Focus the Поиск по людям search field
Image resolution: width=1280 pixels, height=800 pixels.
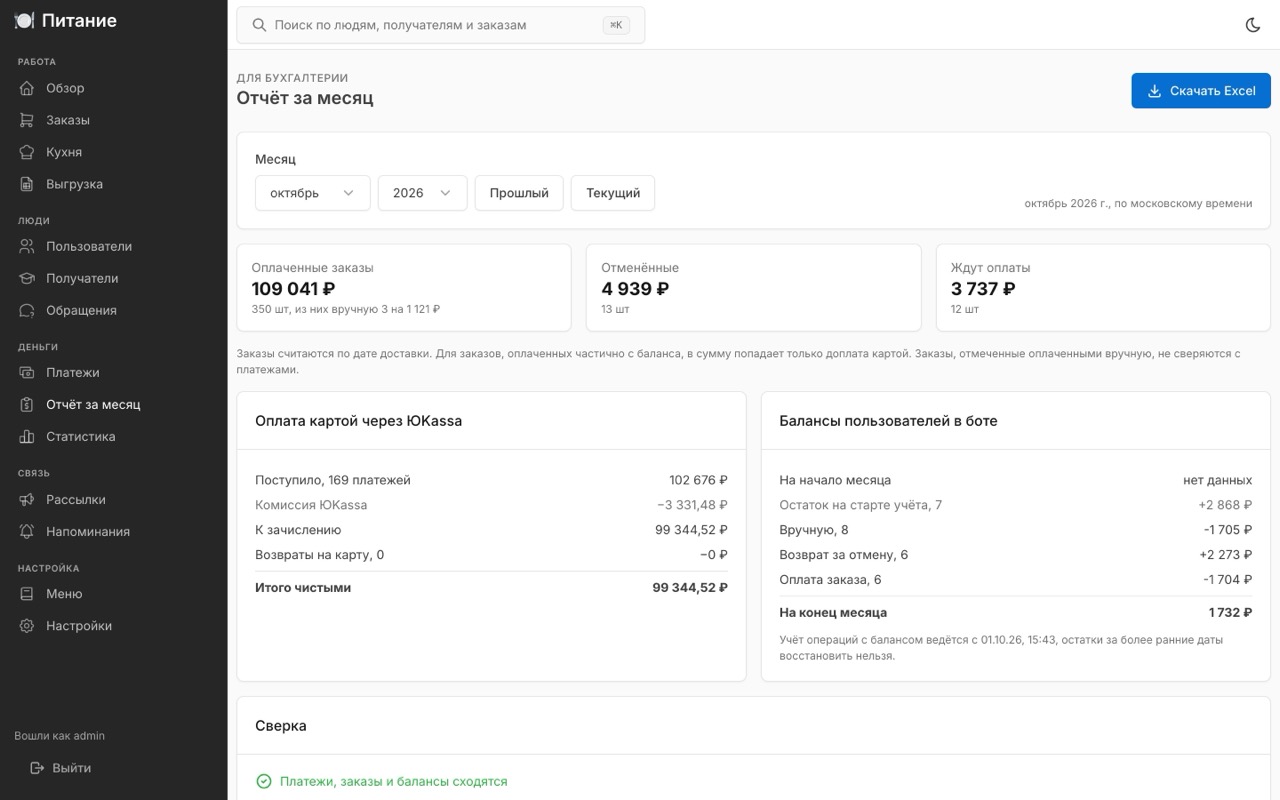[440, 25]
